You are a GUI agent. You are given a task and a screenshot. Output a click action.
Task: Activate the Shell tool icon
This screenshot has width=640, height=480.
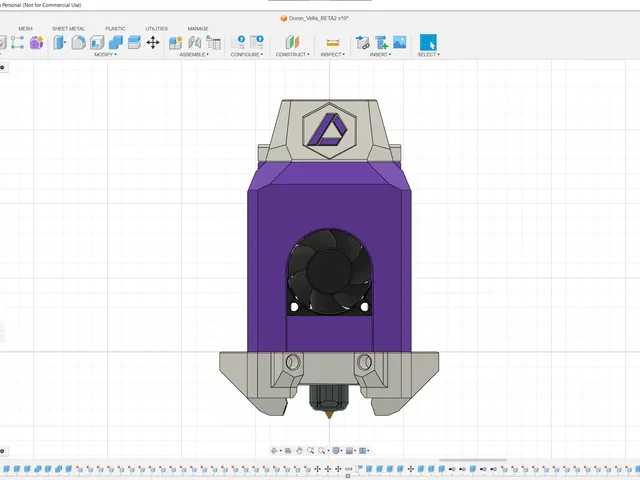[x=97, y=42]
